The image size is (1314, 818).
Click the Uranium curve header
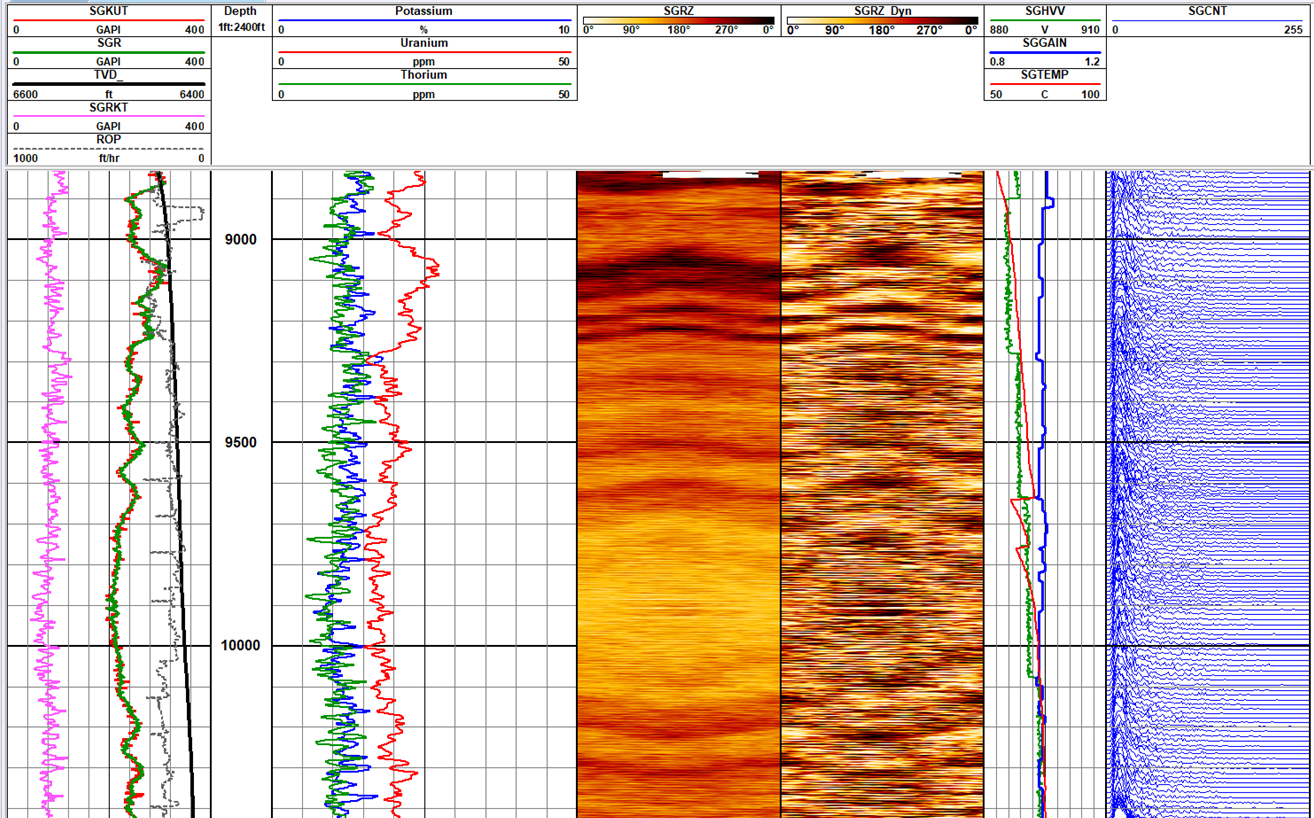425,44
